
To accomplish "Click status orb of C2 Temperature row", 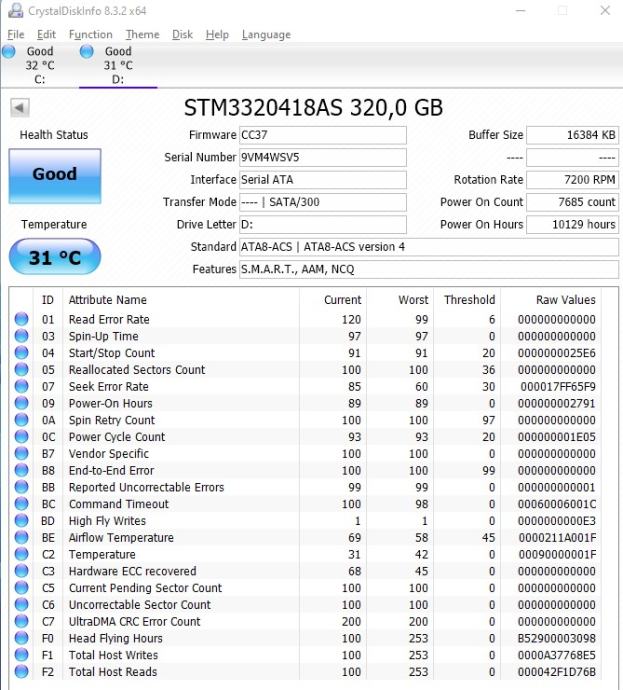I will [x=21, y=554].
